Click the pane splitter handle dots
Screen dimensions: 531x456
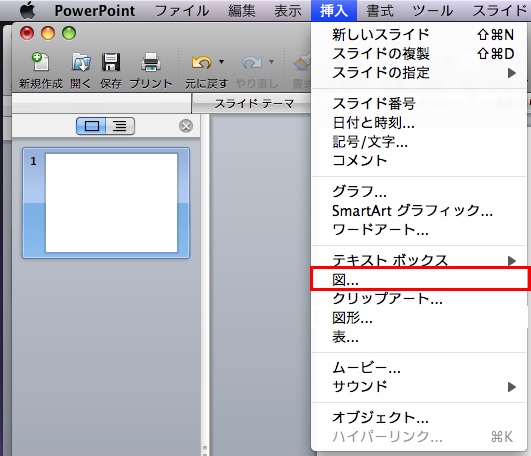tap(205, 451)
